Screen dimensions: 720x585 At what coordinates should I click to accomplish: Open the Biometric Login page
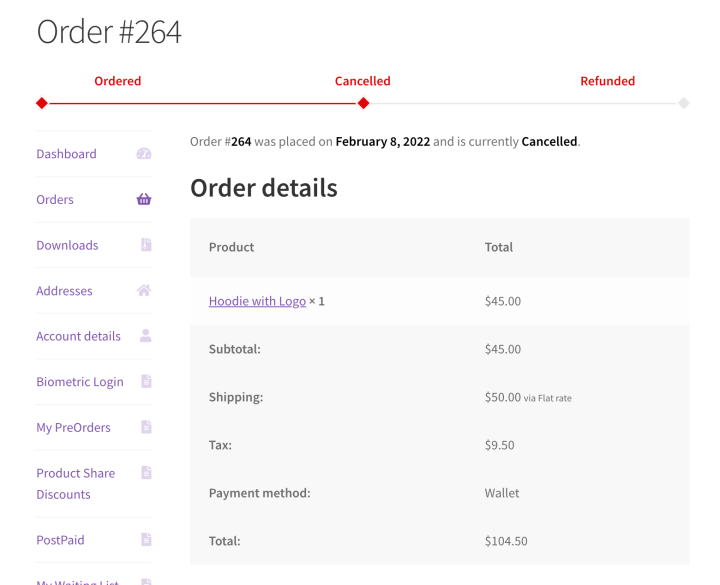pyautogui.click(x=80, y=382)
